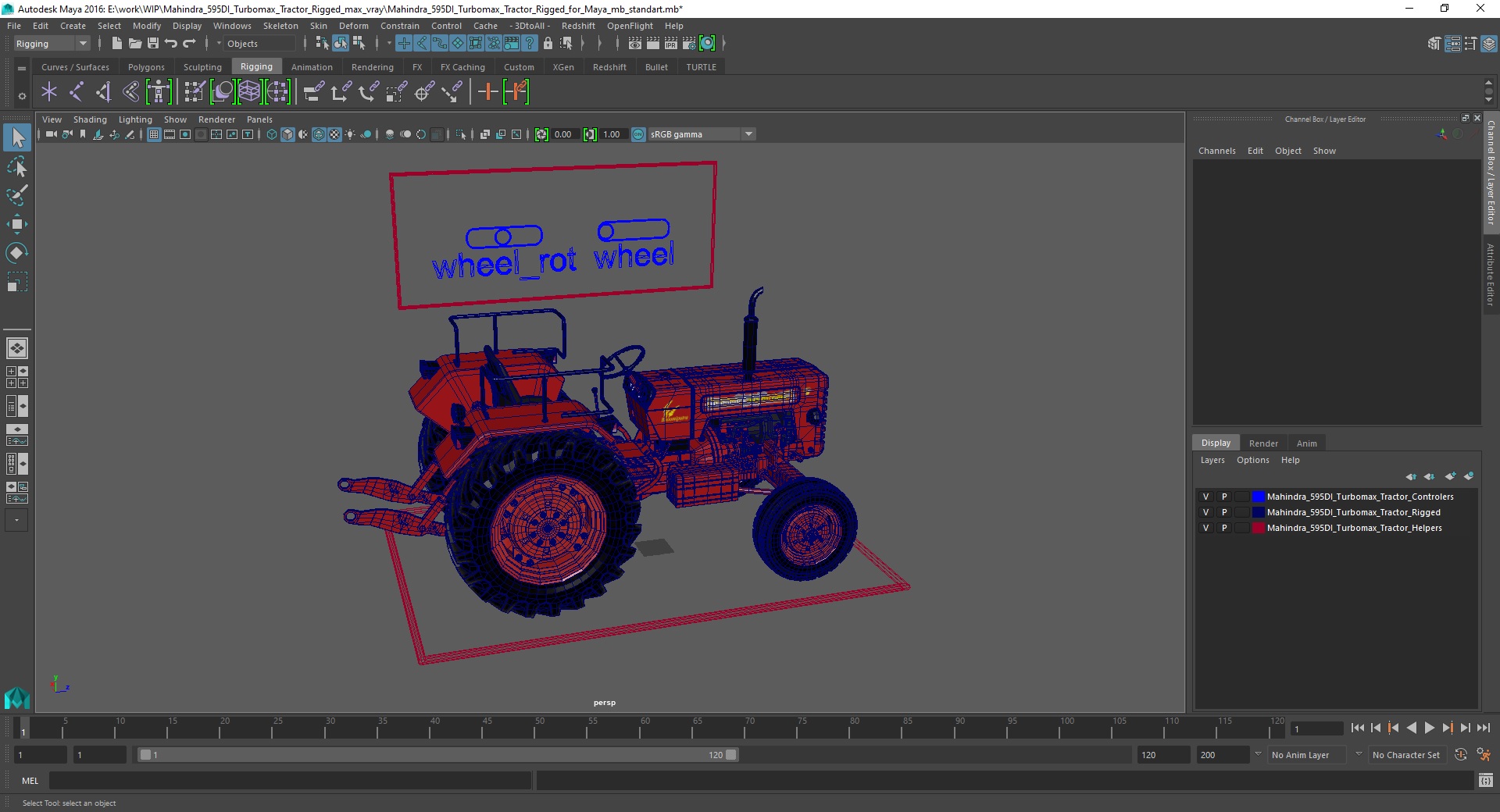Click blue color swatch of Tractor_Controlers layer
The height and width of the screenshot is (812, 1500).
[x=1258, y=497]
